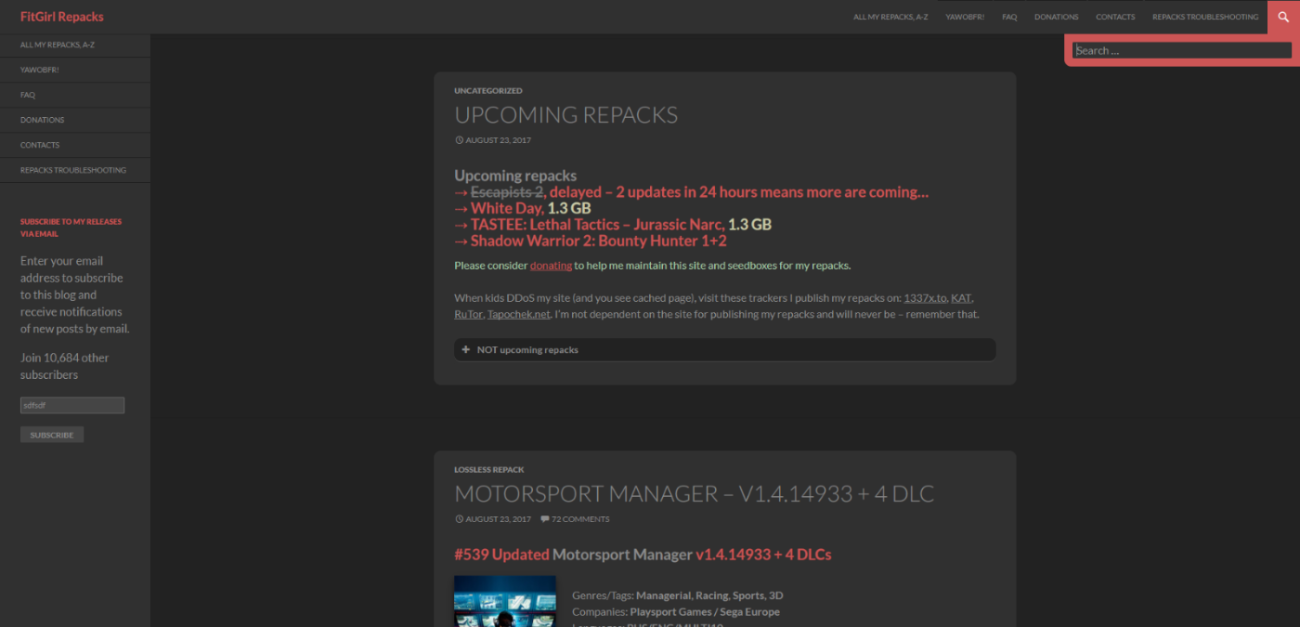This screenshot has width=1300, height=627.
Task: Open the FitGirl Repacks site title
Action: [62, 17]
